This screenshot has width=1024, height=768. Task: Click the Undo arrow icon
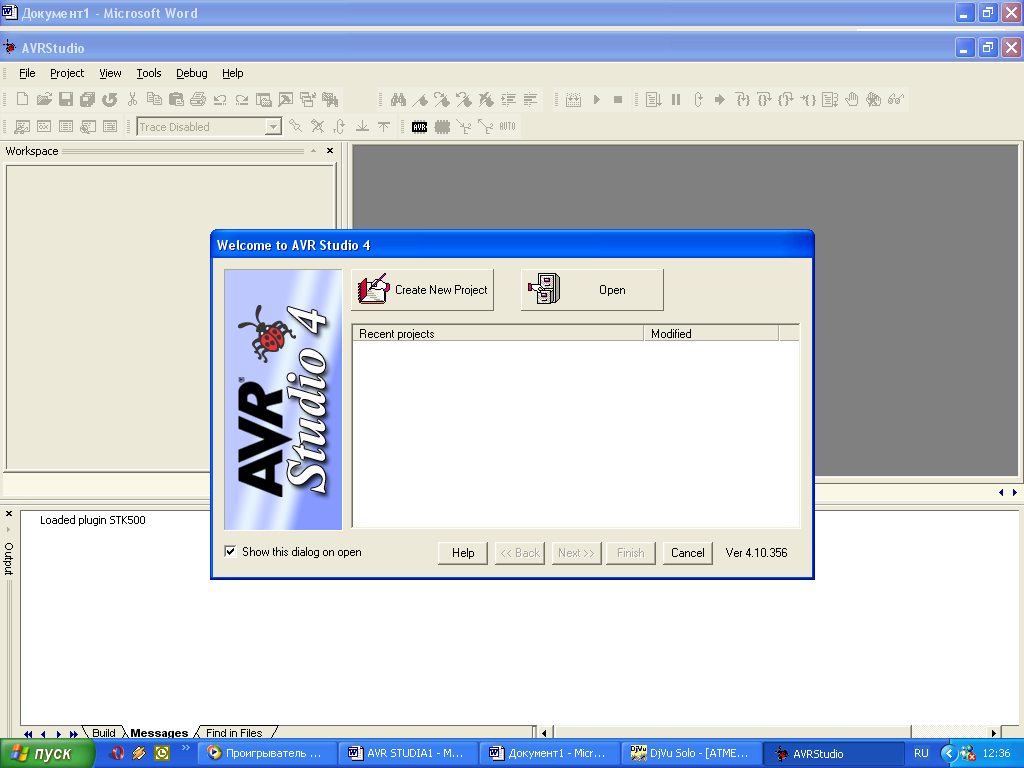(220, 99)
